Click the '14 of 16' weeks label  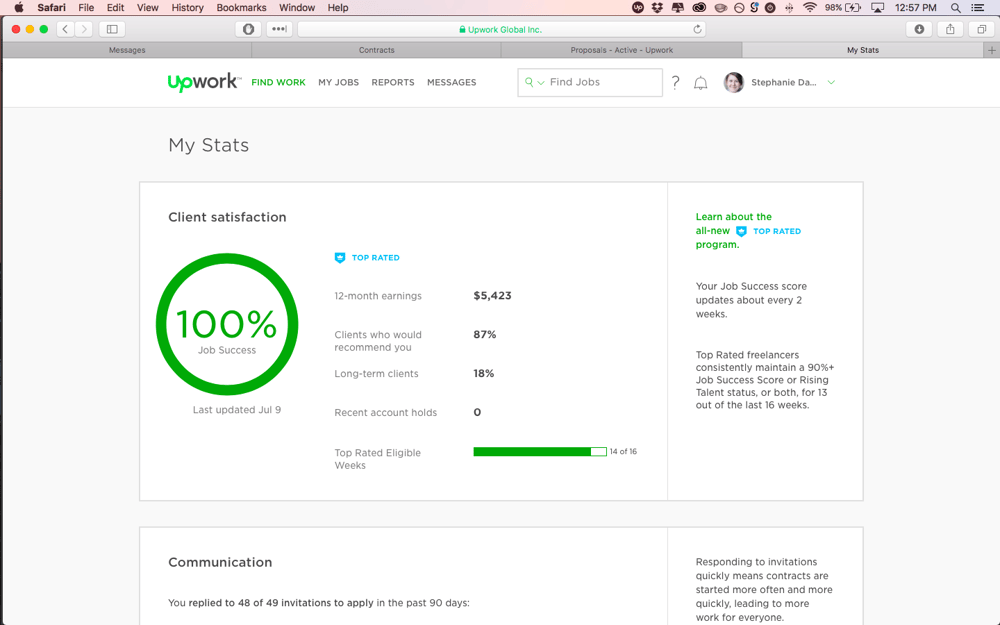tap(623, 452)
